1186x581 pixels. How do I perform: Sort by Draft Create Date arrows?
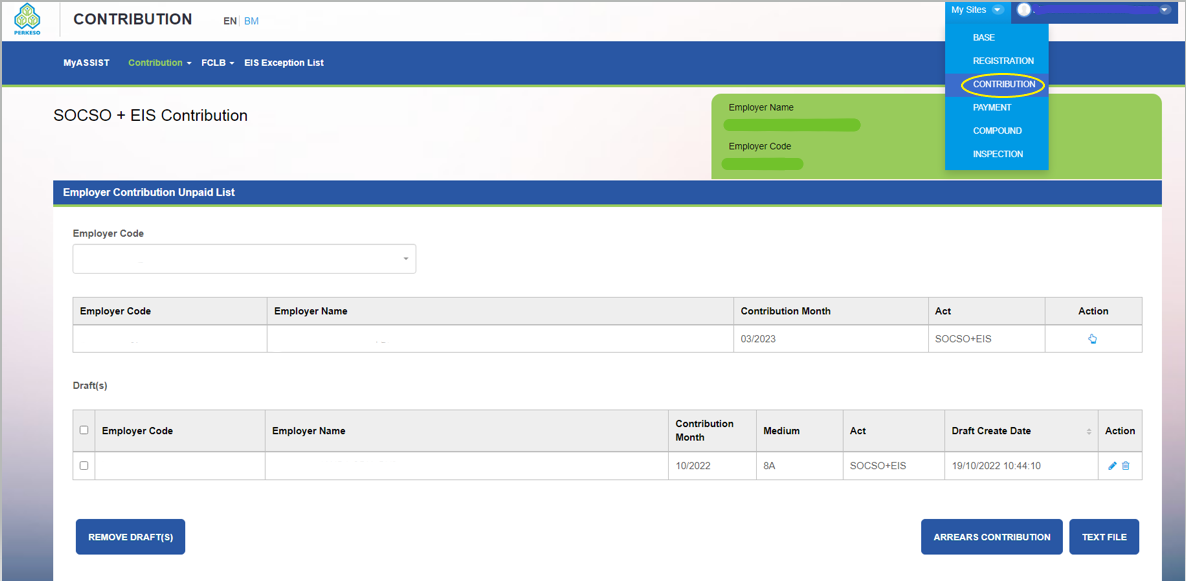point(1089,431)
